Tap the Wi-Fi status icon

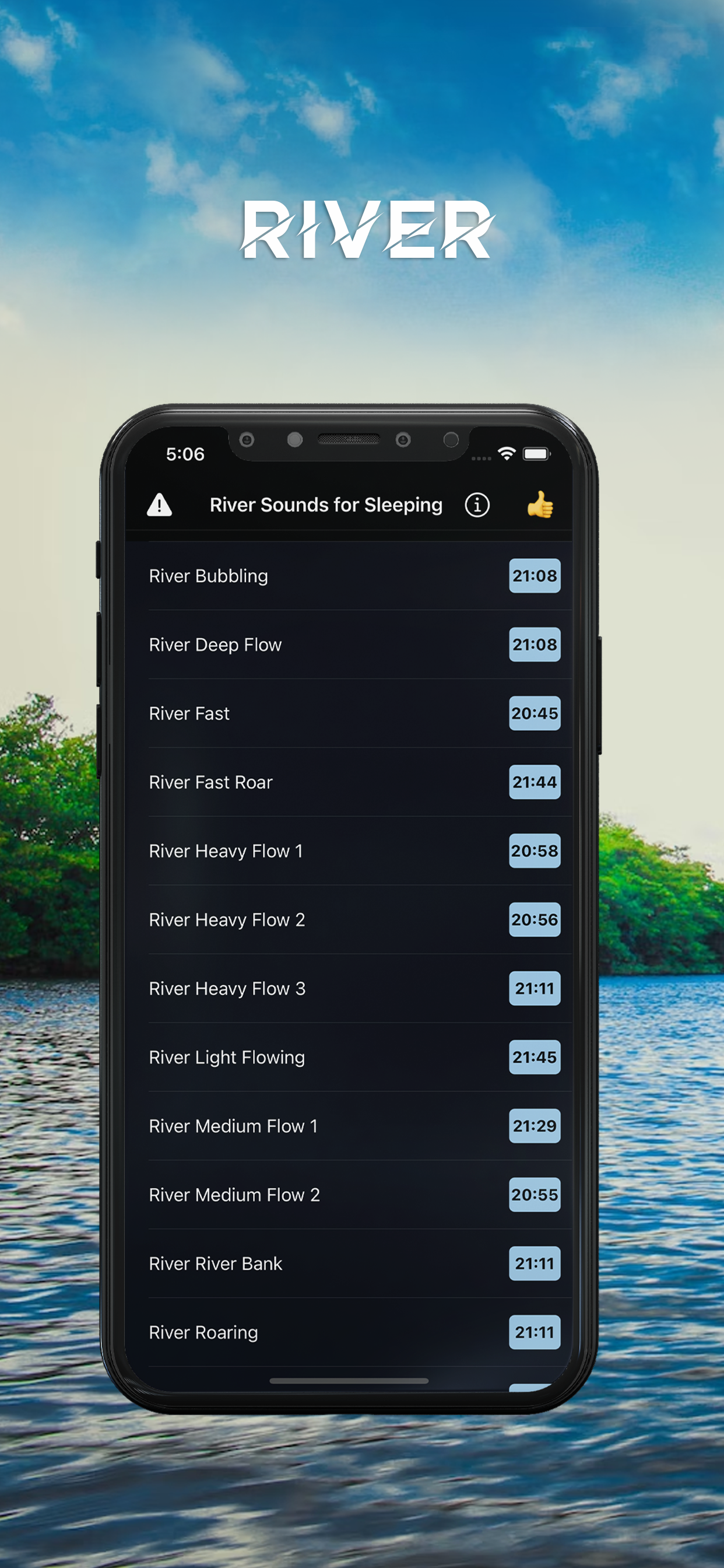click(506, 453)
